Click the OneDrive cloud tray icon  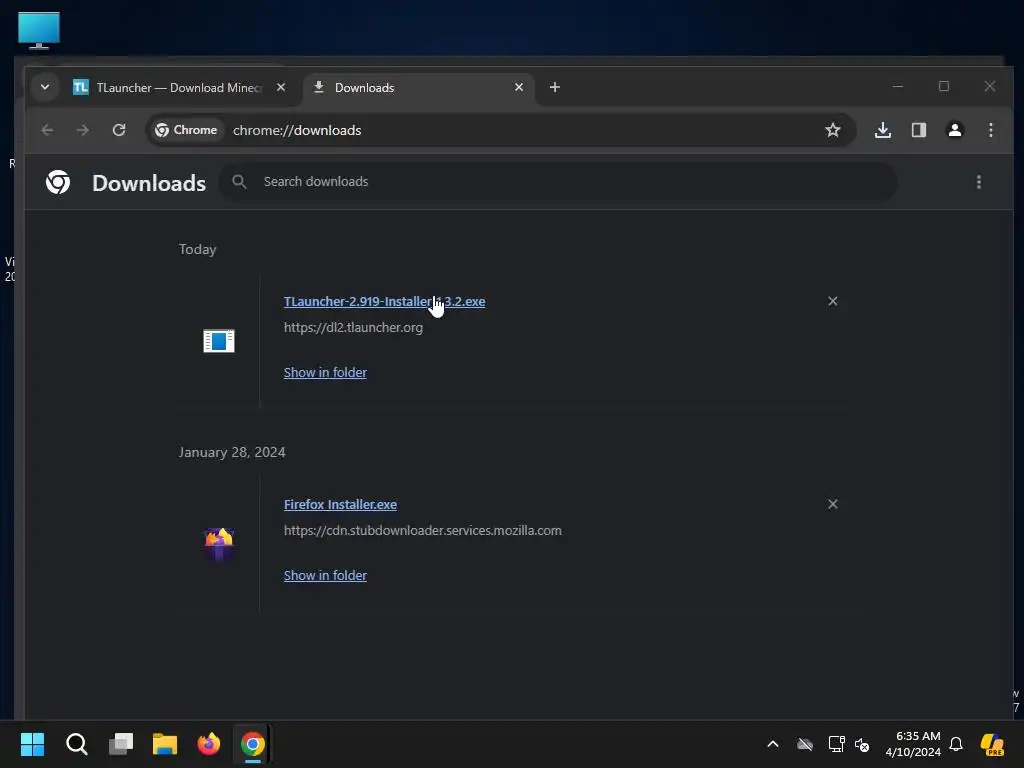click(805, 744)
